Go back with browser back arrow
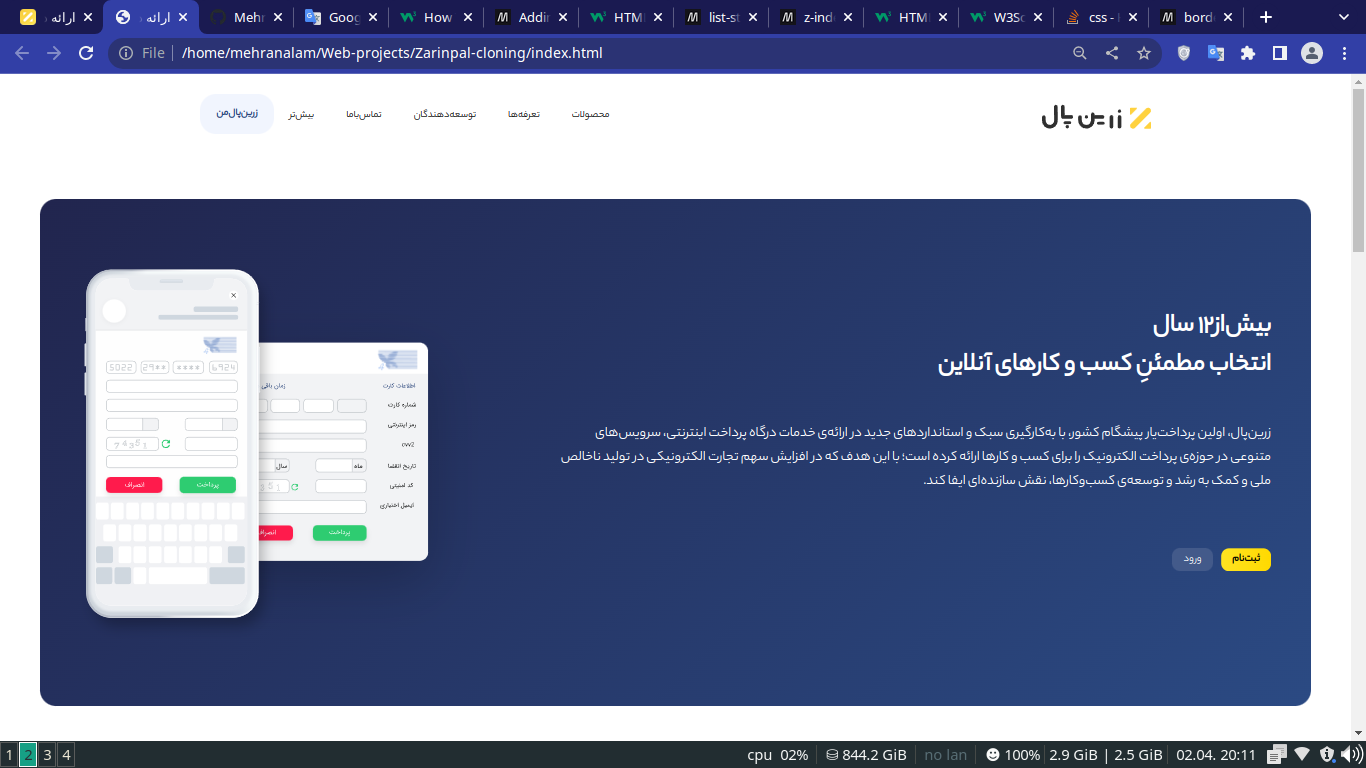Viewport: 1366px width, 768px height. 22,53
